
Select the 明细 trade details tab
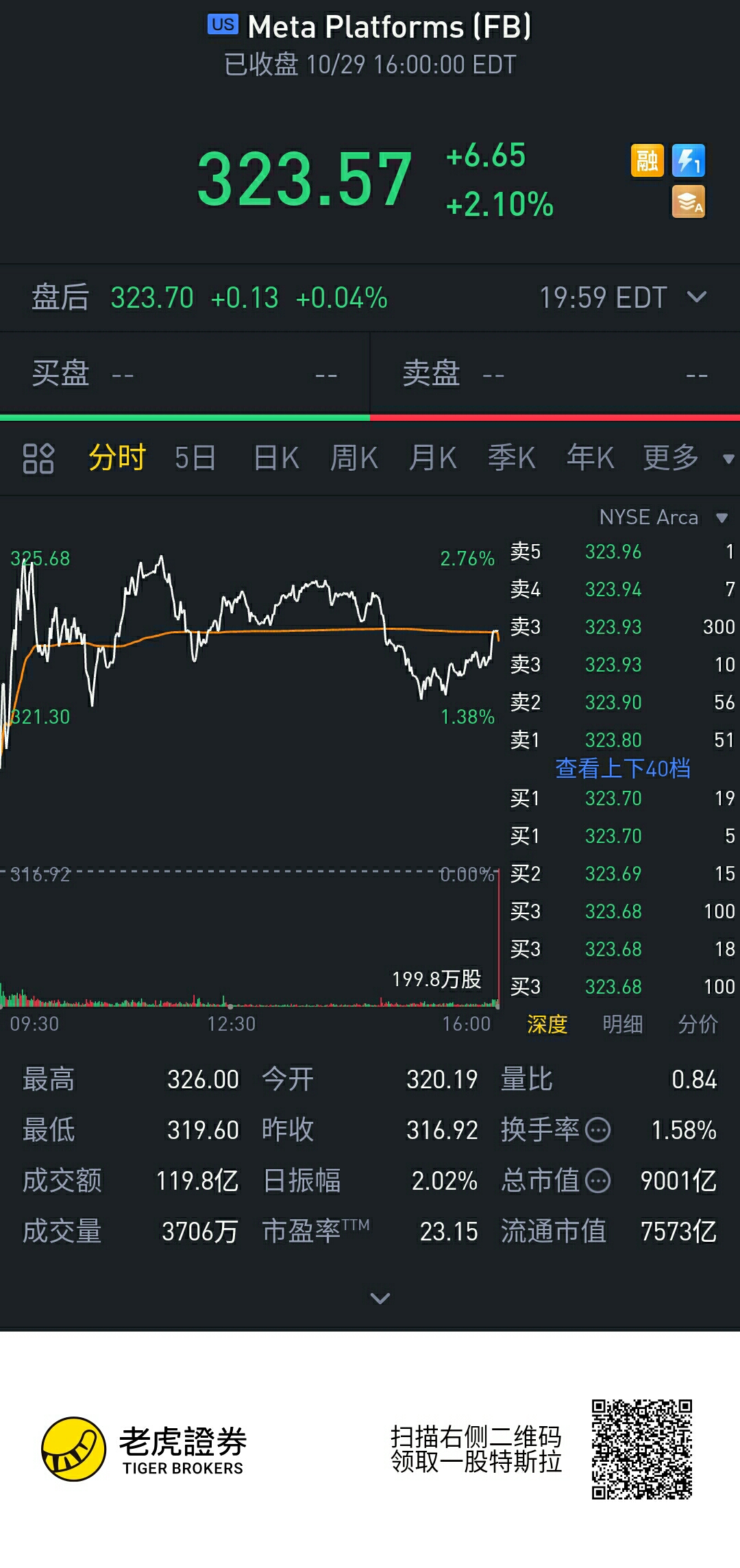point(622,1024)
